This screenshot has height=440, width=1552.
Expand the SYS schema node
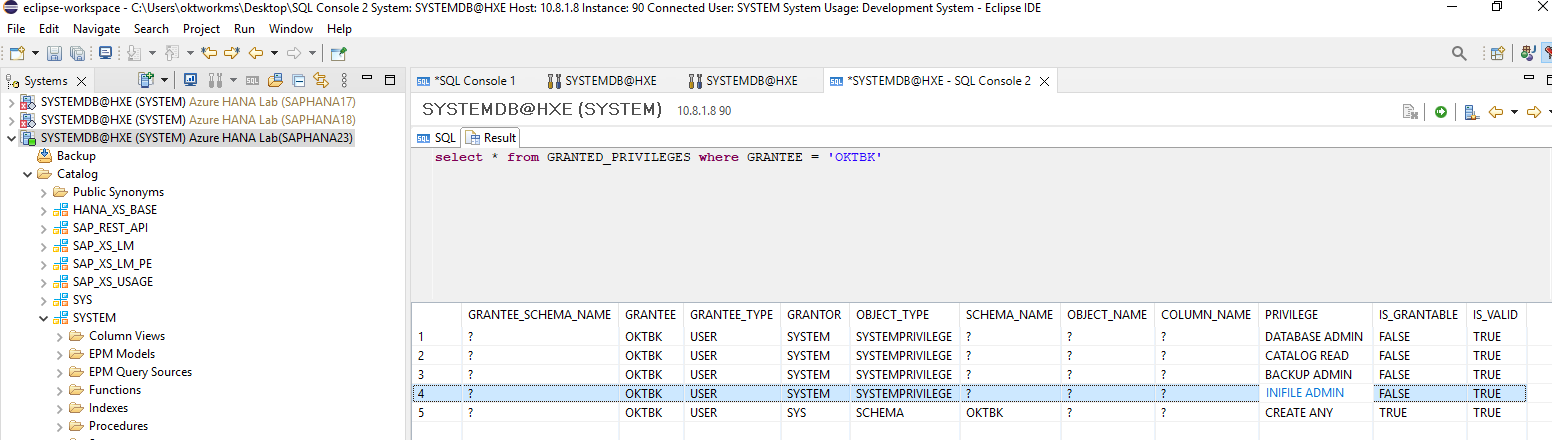pos(43,300)
